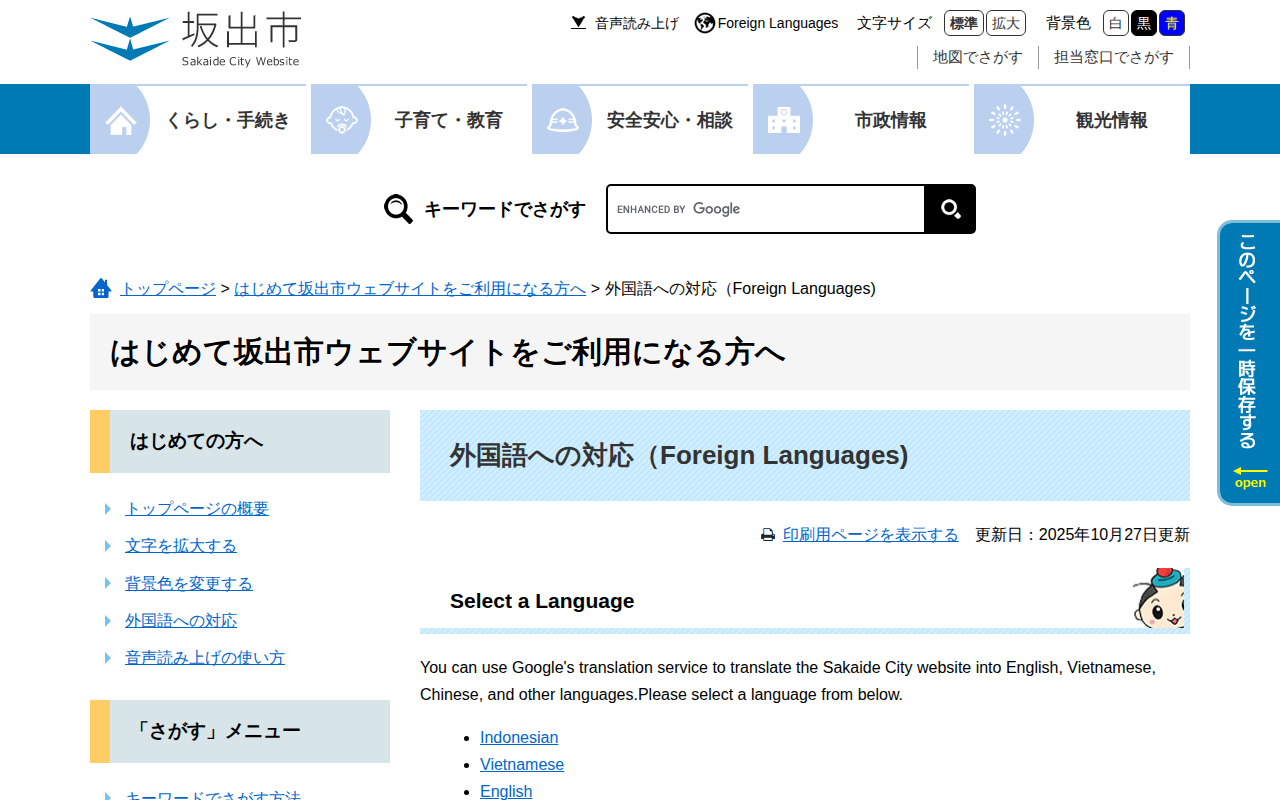Viewport: 1280px width, 800px height.
Task: Set text size to 標準
Action: click(963, 23)
